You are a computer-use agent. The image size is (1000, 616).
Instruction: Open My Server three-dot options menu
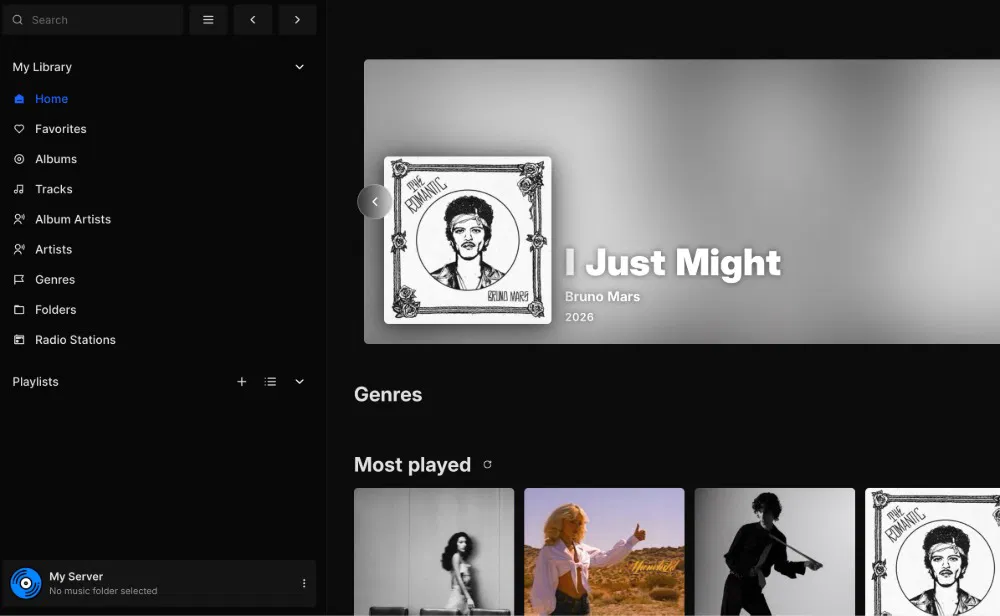[304, 583]
